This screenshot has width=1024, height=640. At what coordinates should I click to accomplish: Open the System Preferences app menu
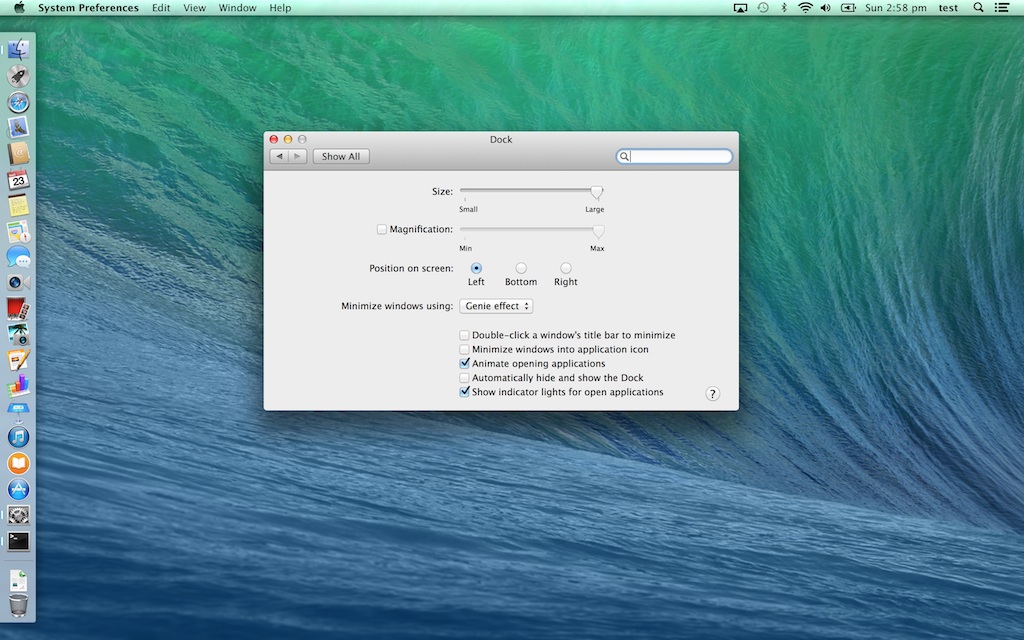tap(88, 8)
